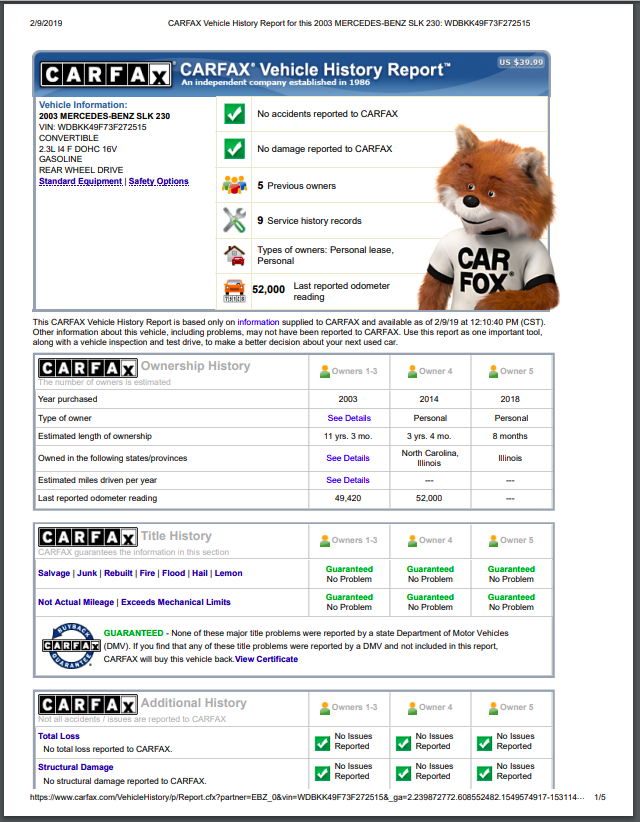Click the green checkmark beside No damage reported
640x822 pixels.
tap(234, 149)
